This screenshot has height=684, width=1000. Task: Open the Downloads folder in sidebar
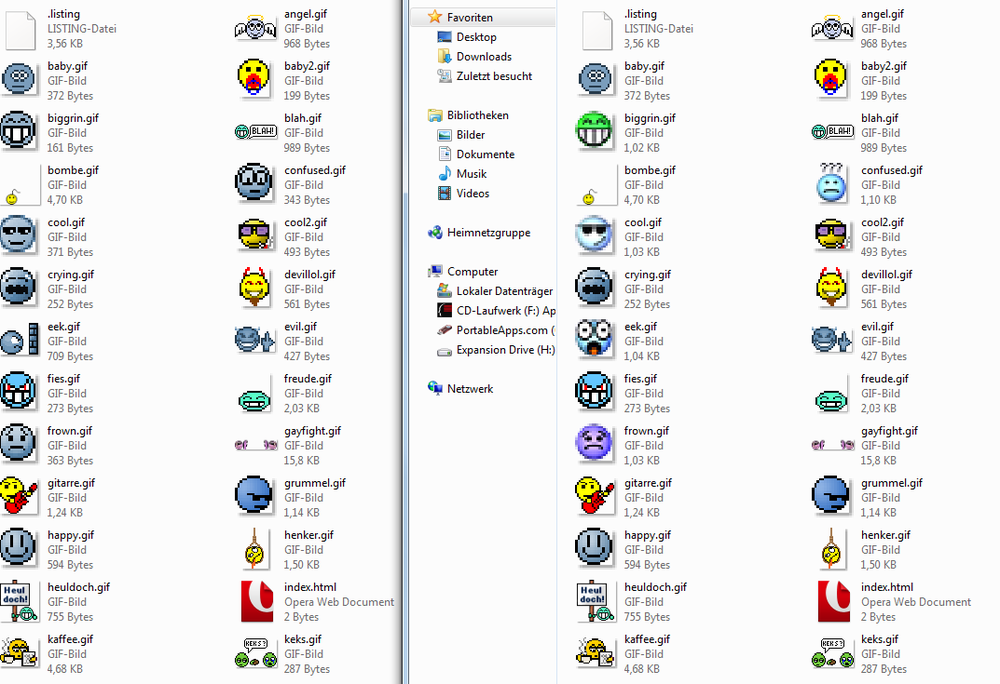click(484, 57)
